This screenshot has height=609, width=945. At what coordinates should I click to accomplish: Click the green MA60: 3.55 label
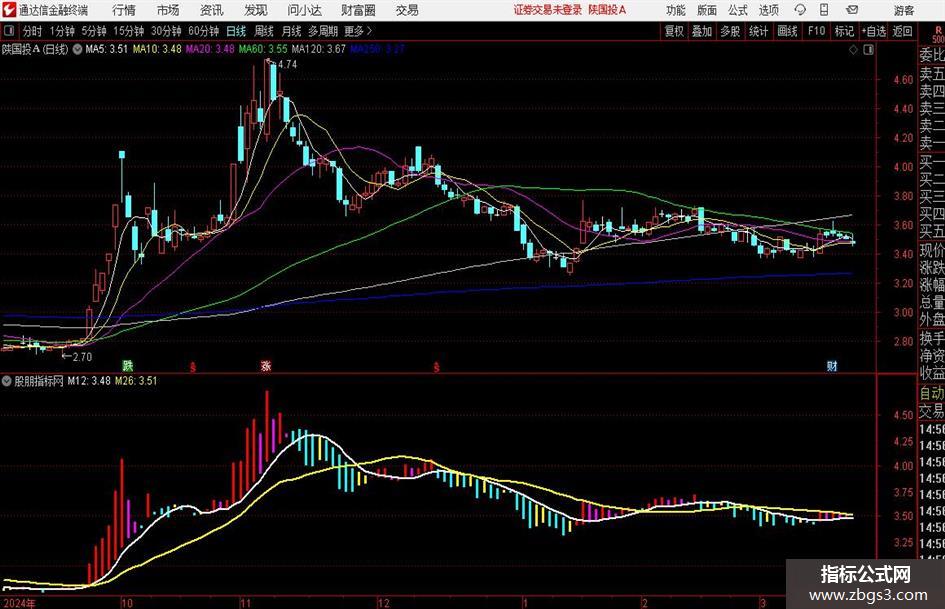[x=263, y=49]
